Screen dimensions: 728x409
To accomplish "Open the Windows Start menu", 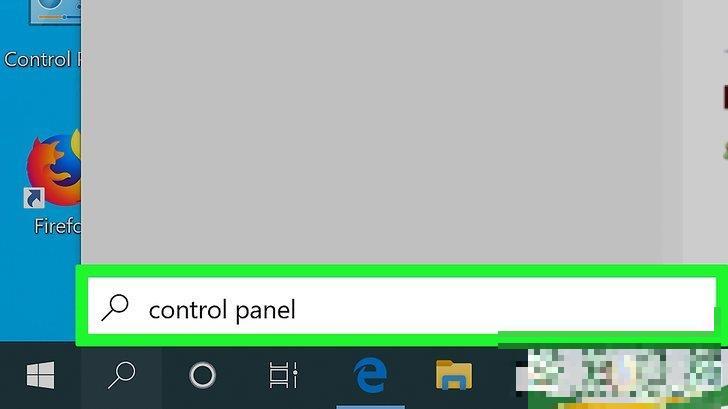I will 40,375.
